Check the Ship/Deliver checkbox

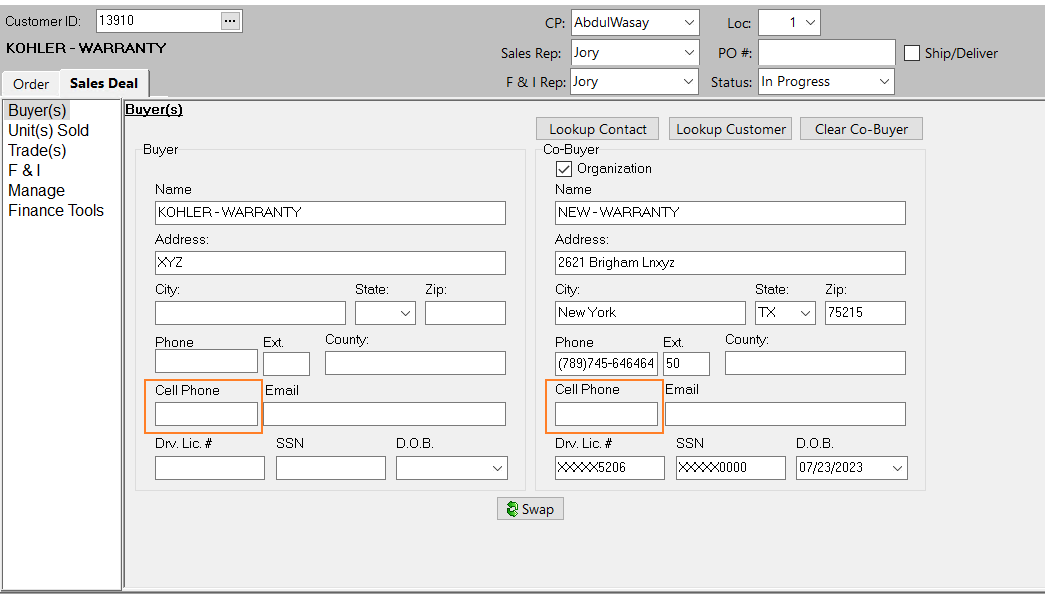pos(910,53)
